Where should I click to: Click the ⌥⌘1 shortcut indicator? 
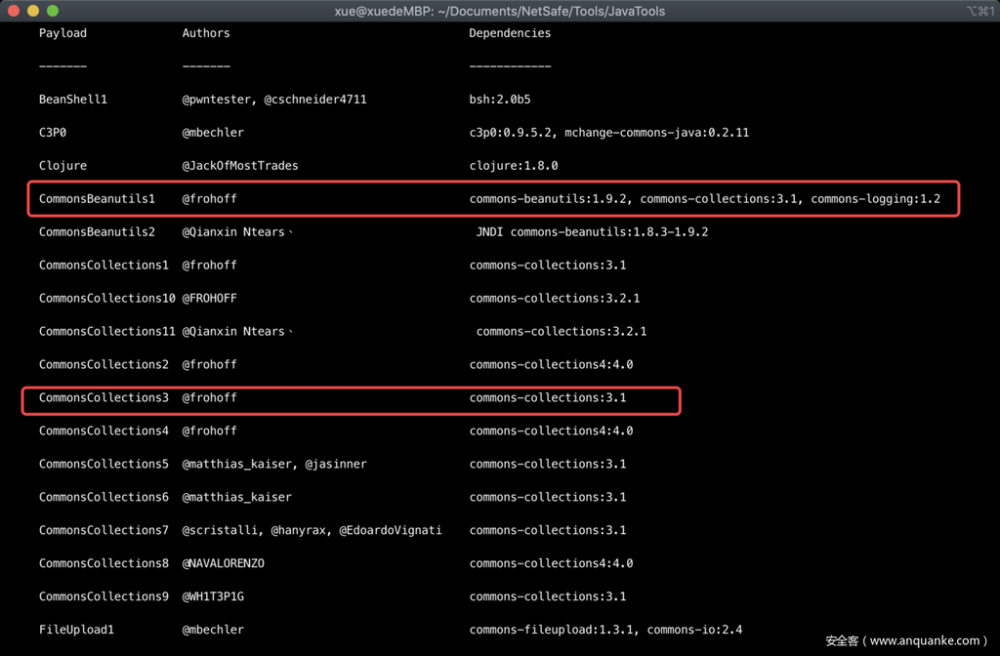coord(976,11)
